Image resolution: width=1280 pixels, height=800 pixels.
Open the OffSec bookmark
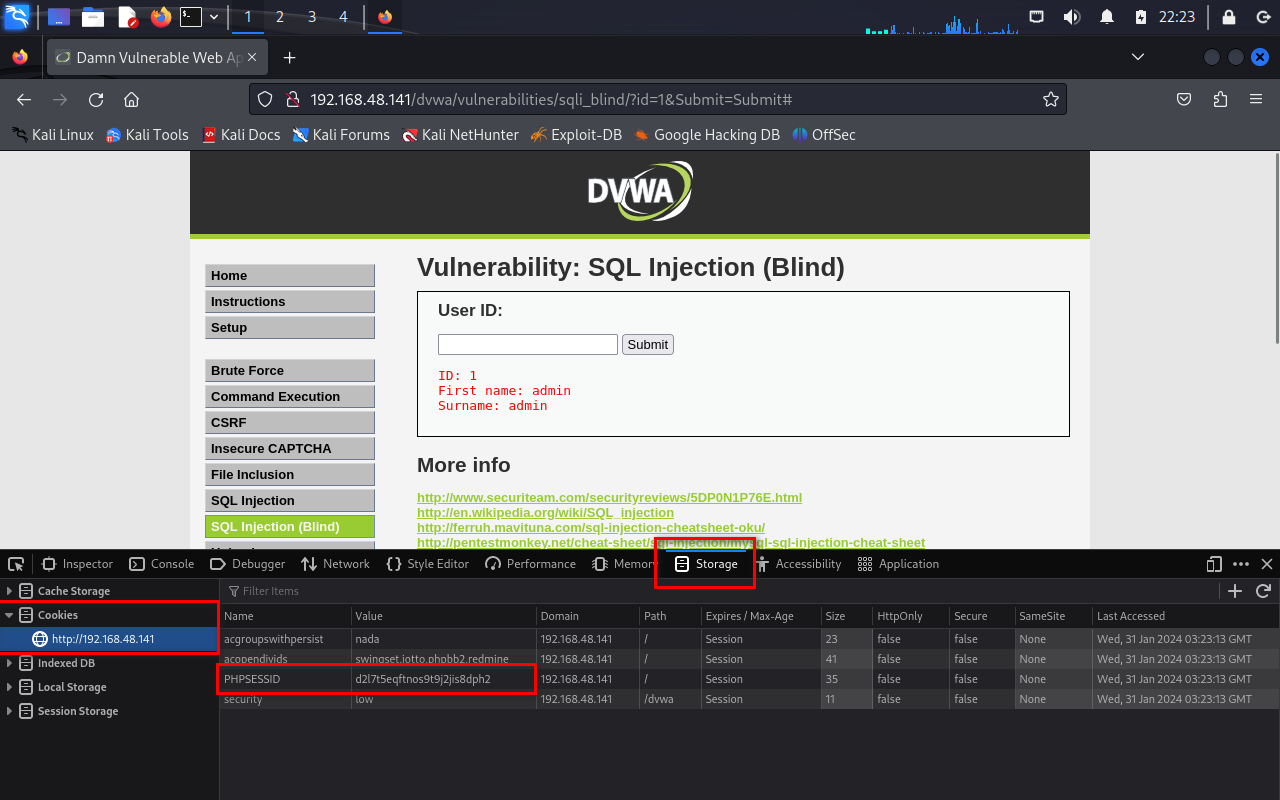[824, 134]
